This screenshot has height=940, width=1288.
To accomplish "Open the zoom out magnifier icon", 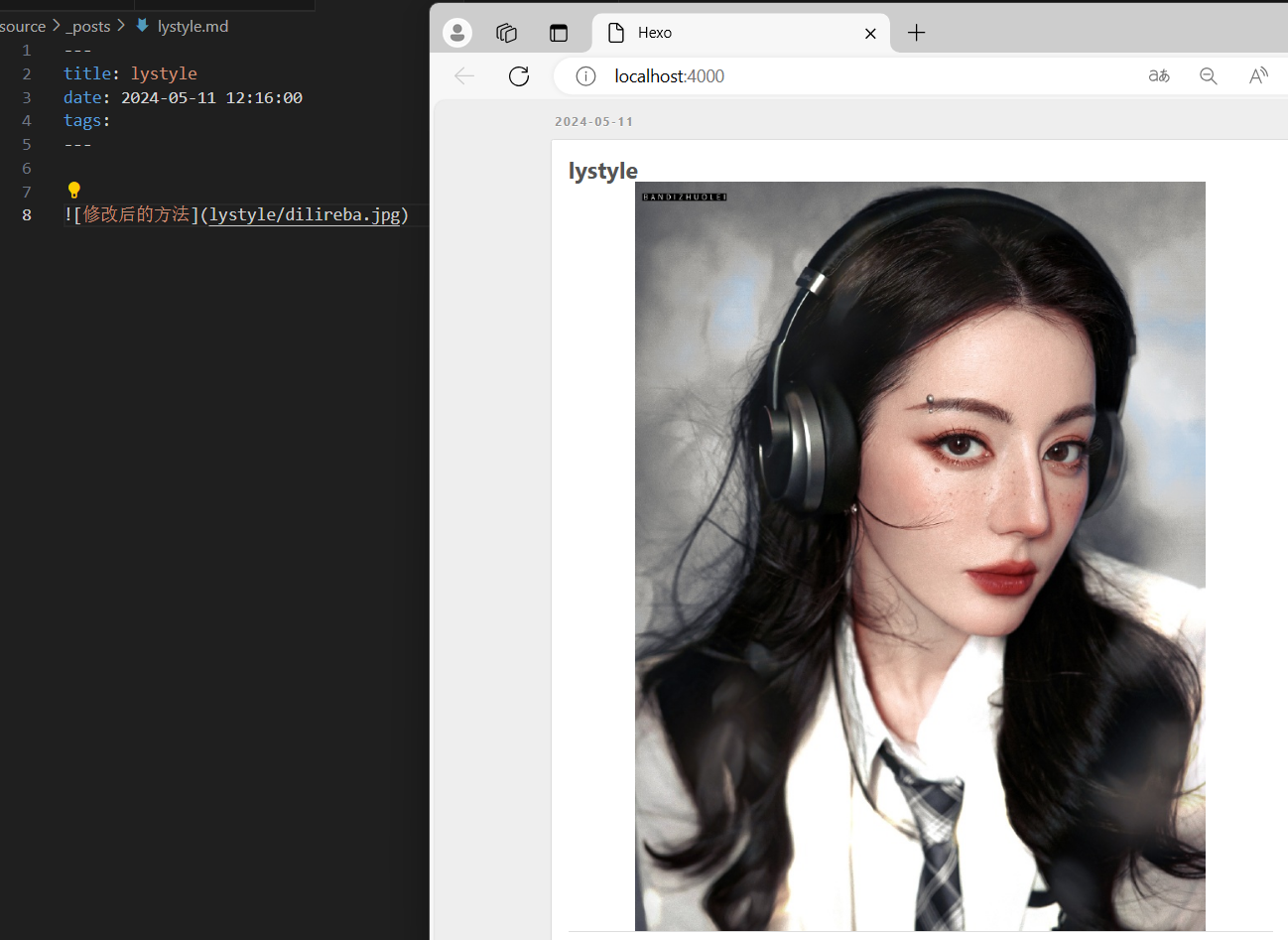I will click(1209, 76).
